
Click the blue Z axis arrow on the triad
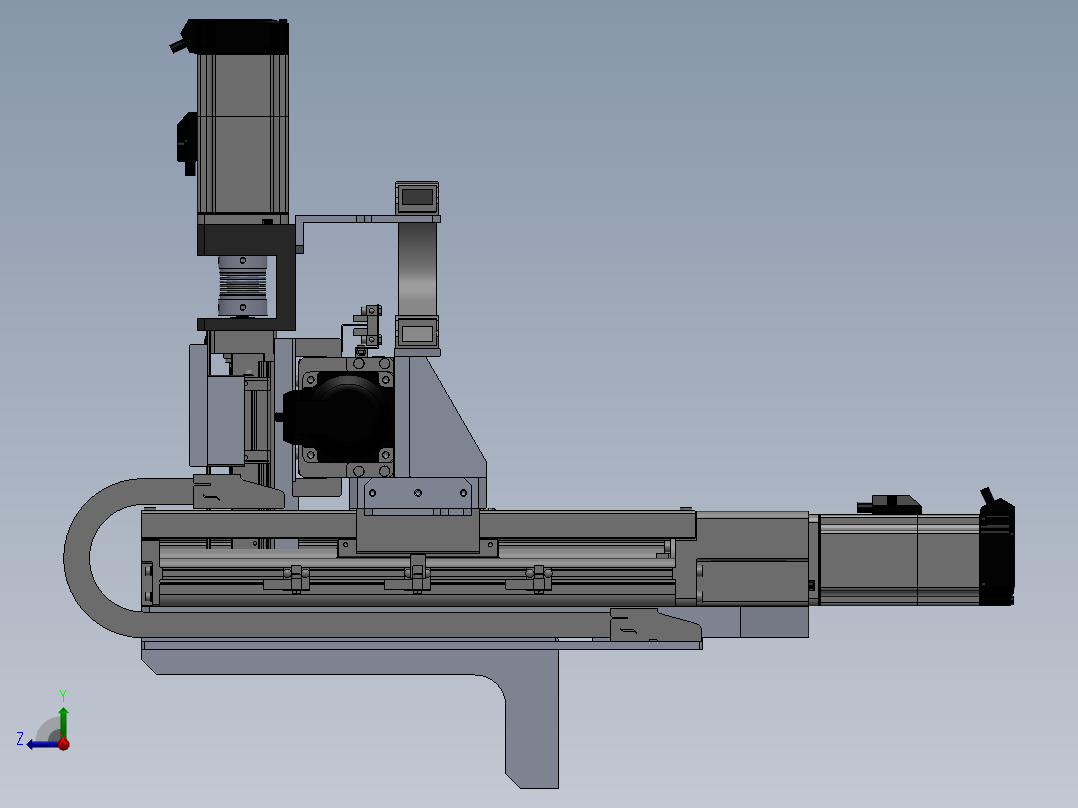point(41,744)
